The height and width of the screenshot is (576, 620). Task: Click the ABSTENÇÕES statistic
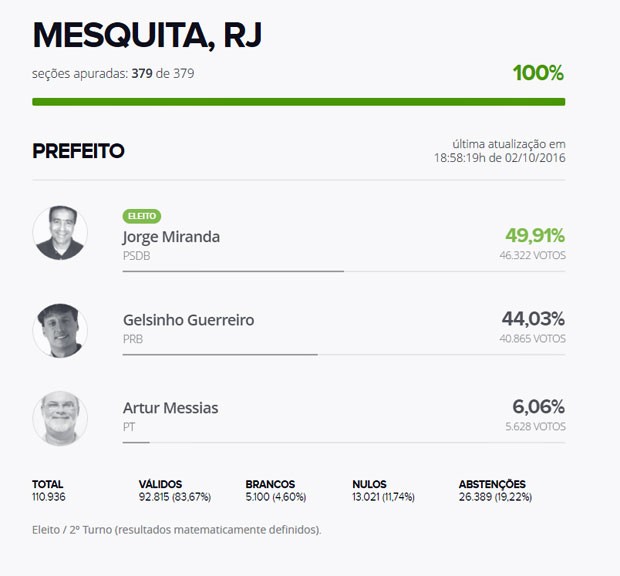[x=495, y=491]
